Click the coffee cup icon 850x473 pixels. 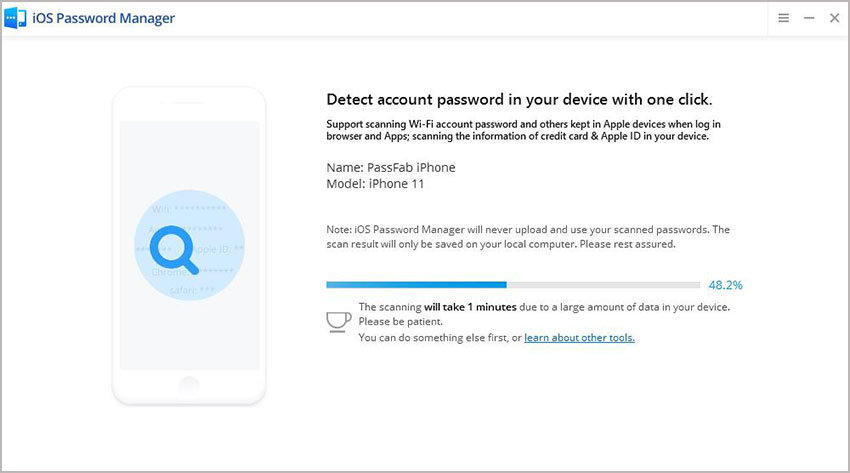(x=339, y=320)
